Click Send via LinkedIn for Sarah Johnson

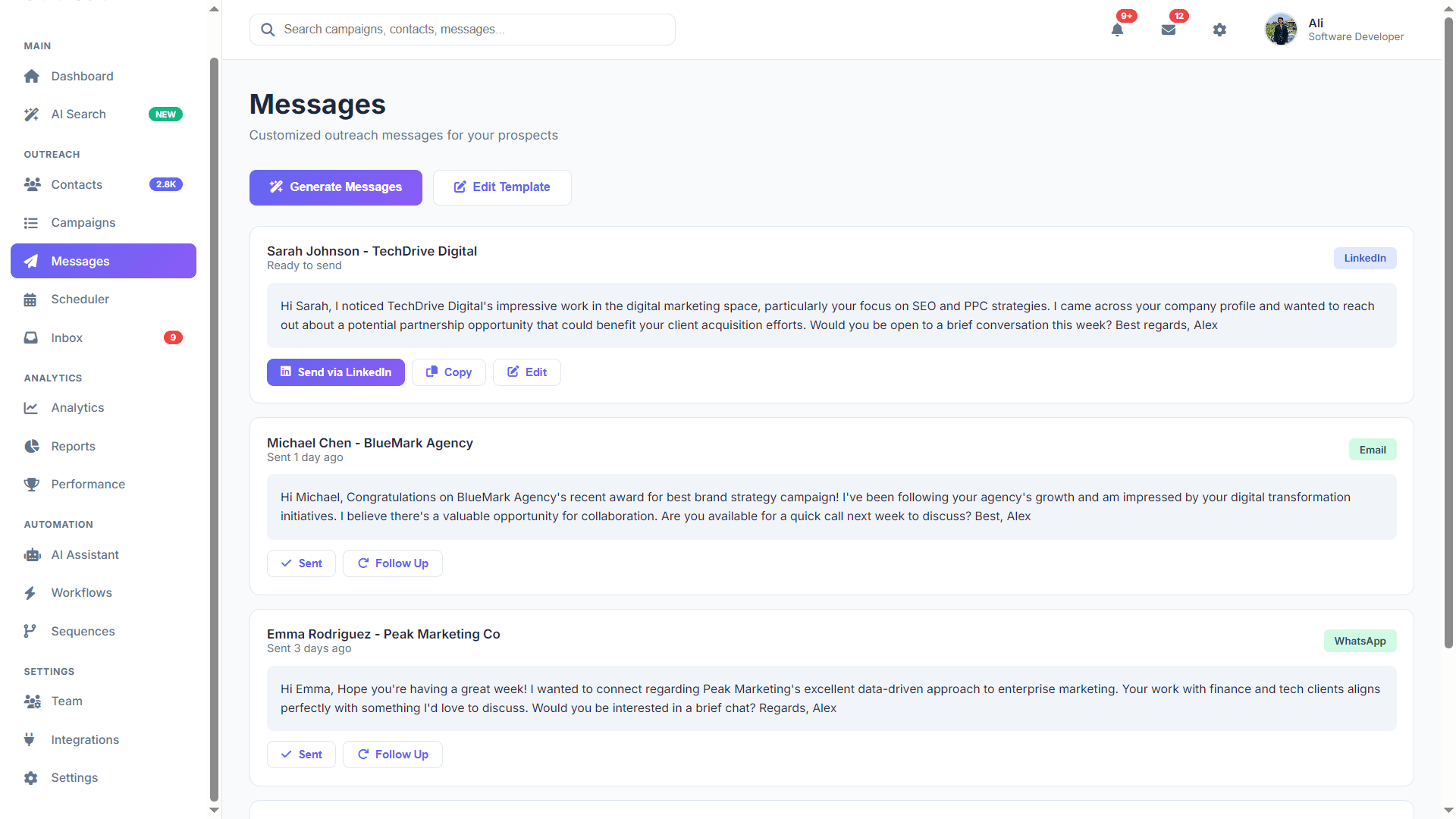[335, 372]
